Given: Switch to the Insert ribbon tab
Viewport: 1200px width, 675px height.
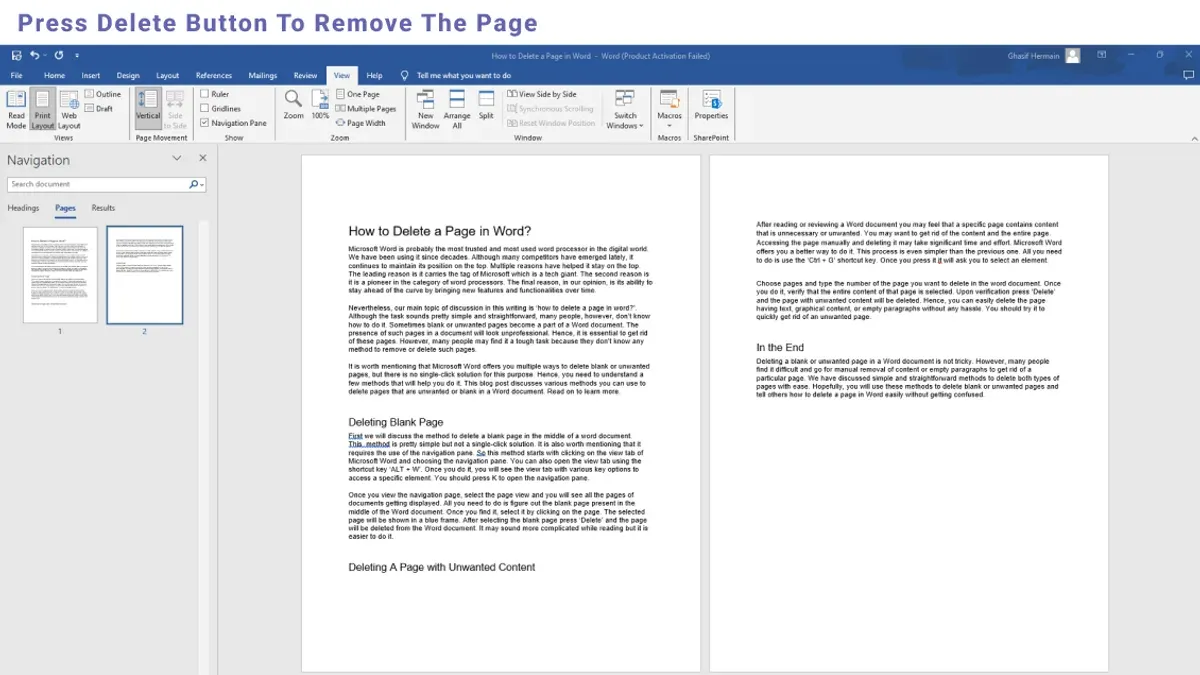Looking at the screenshot, I should tap(91, 75).
